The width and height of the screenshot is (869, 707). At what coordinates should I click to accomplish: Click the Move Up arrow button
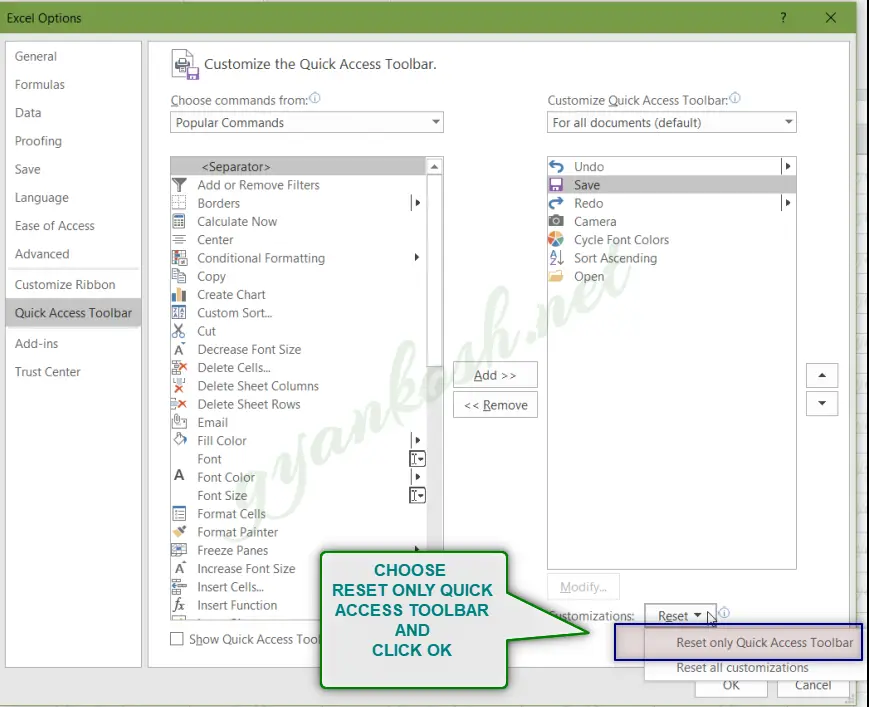point(822,375)
